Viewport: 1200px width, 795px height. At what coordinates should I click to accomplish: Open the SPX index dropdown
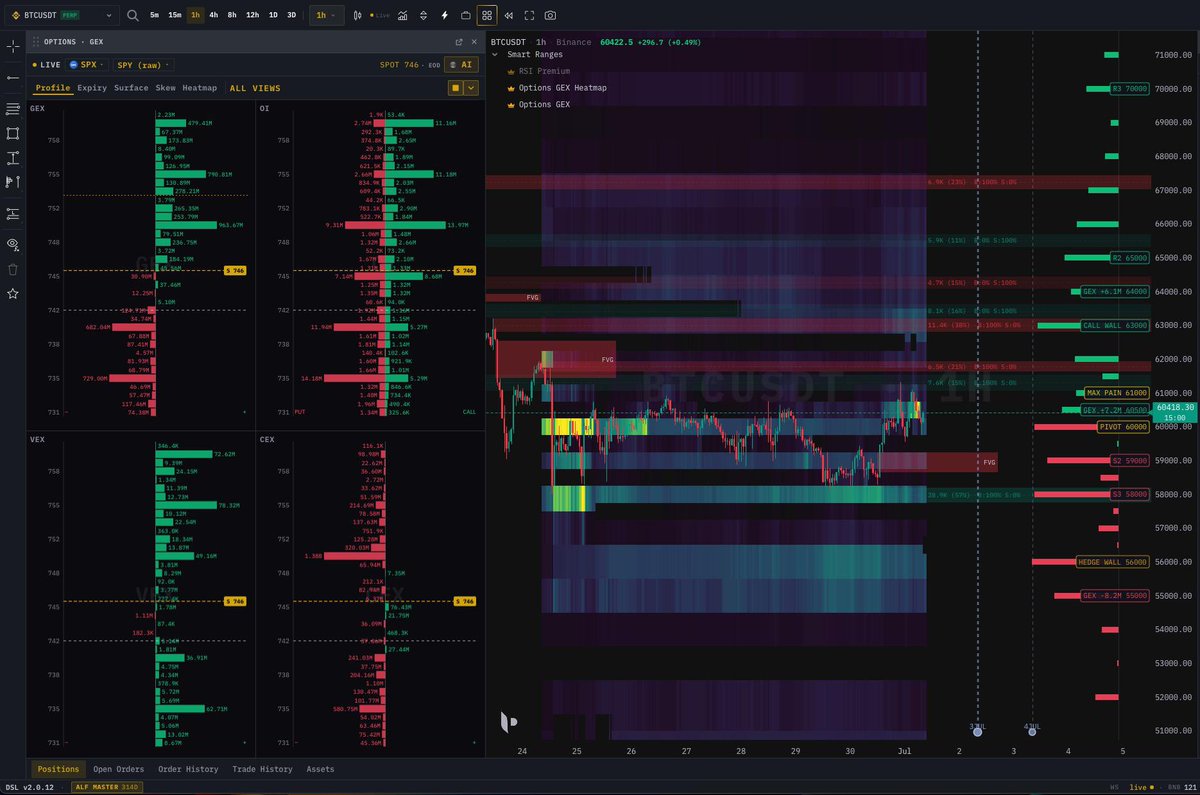click(88, 64)
